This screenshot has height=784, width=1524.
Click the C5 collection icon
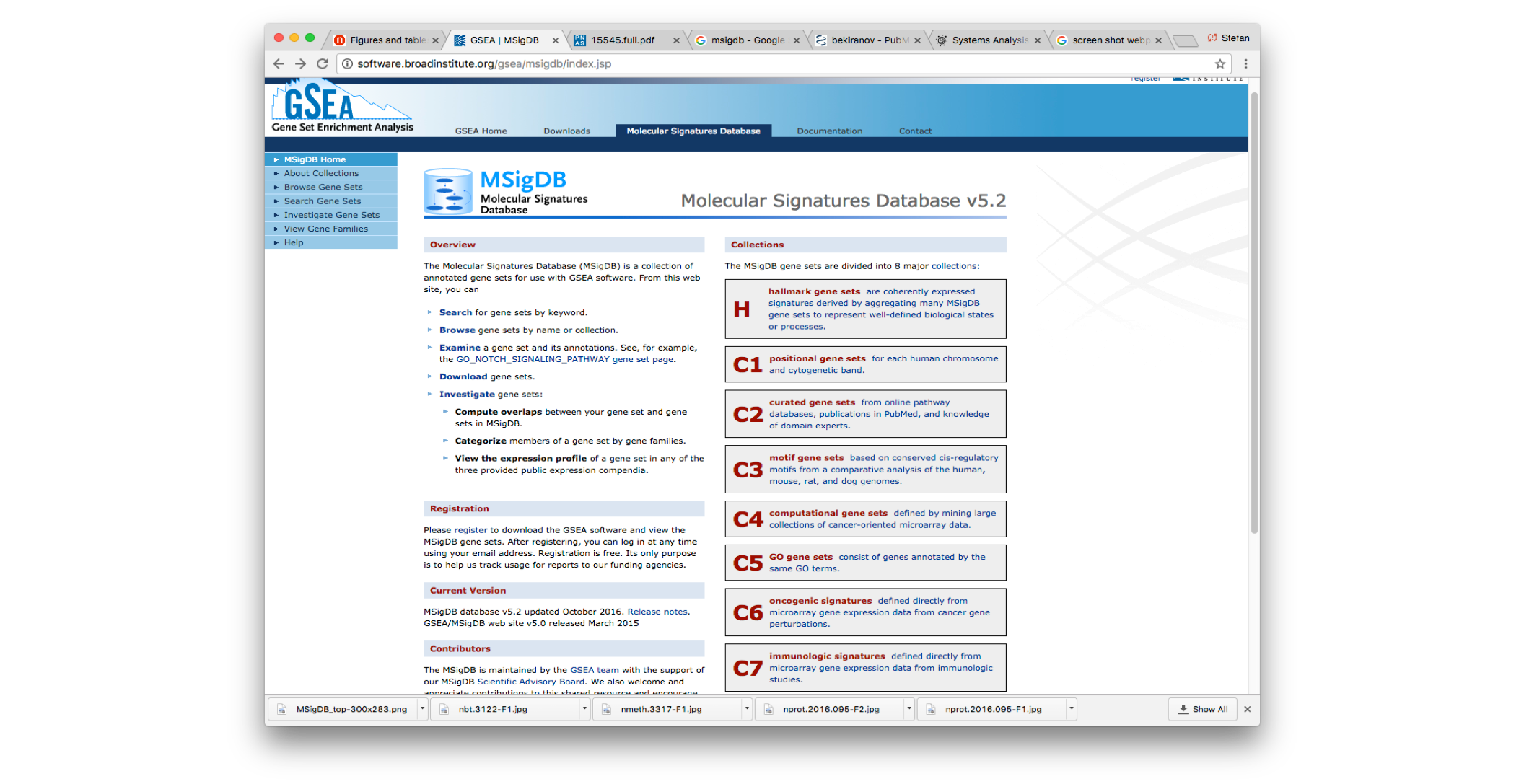point(748,563)
